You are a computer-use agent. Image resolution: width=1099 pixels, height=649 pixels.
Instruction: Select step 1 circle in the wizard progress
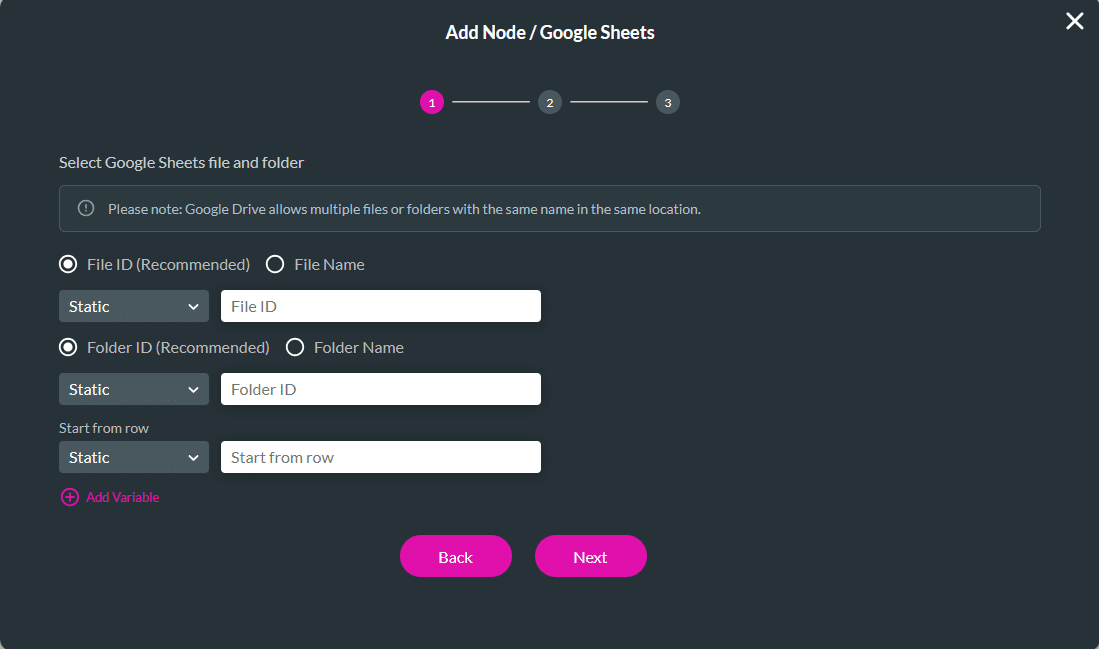point(431,101)
